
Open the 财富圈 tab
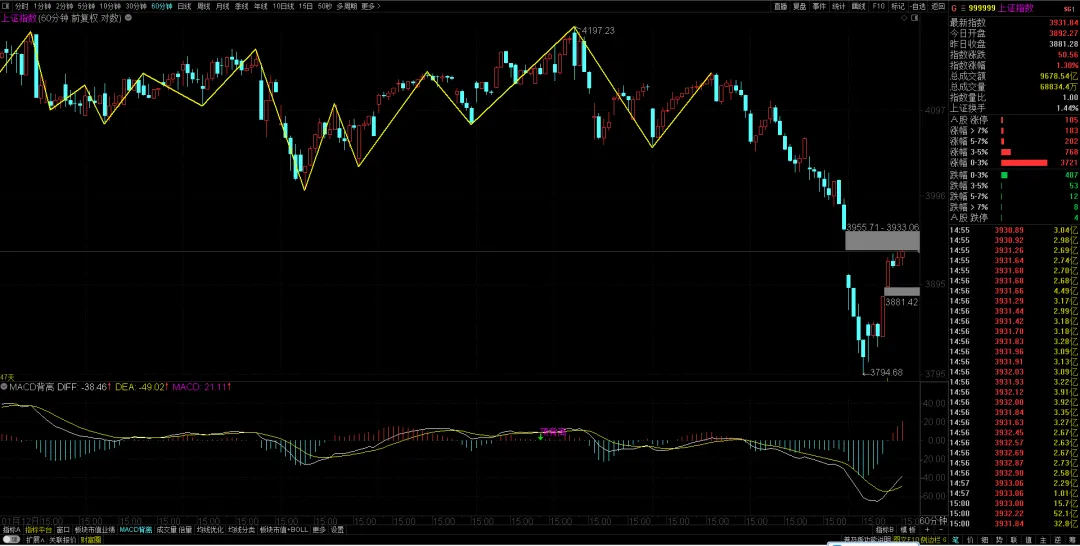(90, 540)
